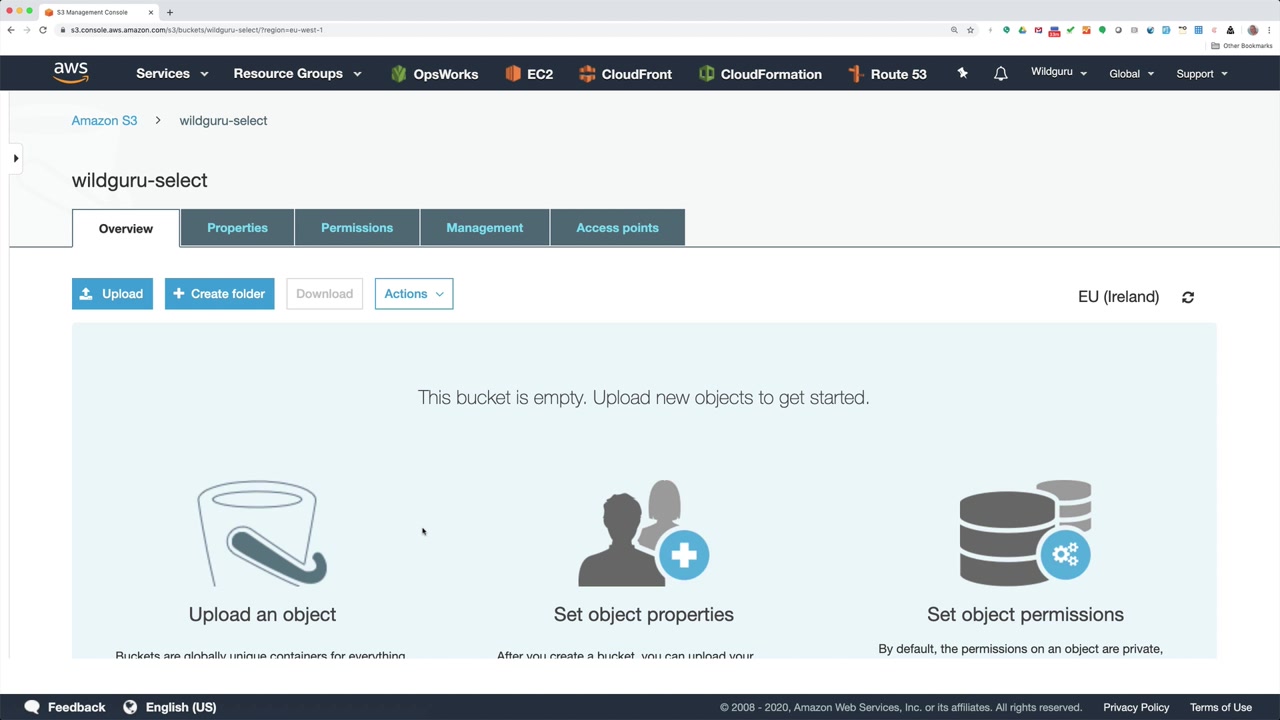Expand the left navigation side panel
Viewport: 1280px width, 720px height.
[16, 158]
